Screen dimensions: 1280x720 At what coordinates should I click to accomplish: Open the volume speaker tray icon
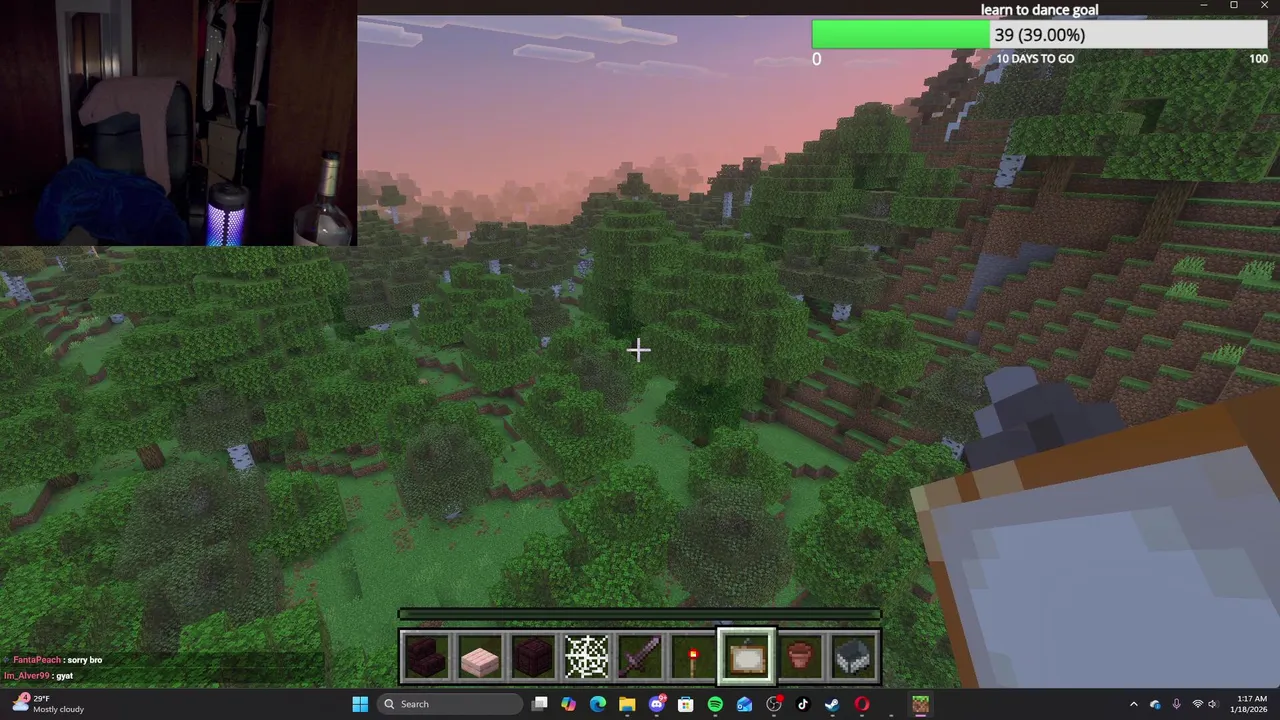1212,704
